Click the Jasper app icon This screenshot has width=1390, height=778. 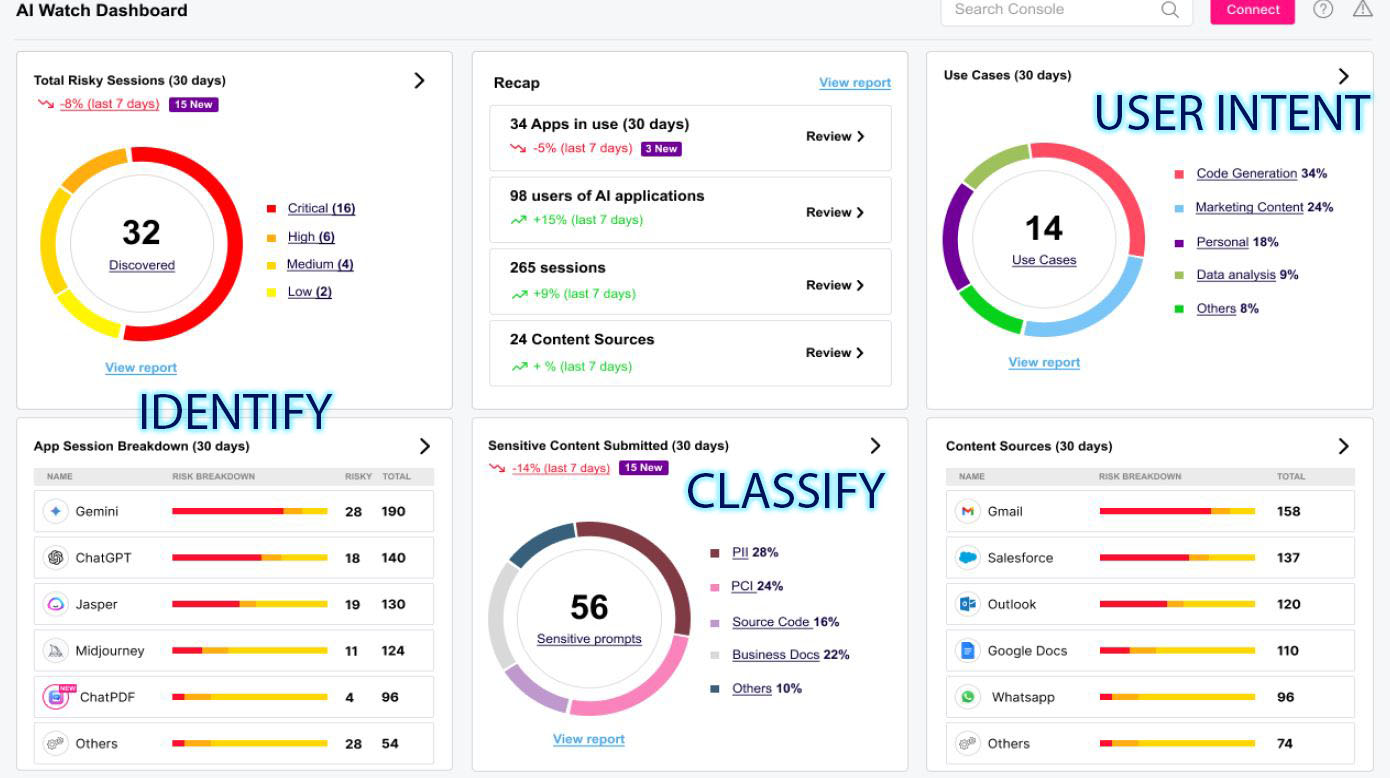pyautogui.click(x=56, y=604)
